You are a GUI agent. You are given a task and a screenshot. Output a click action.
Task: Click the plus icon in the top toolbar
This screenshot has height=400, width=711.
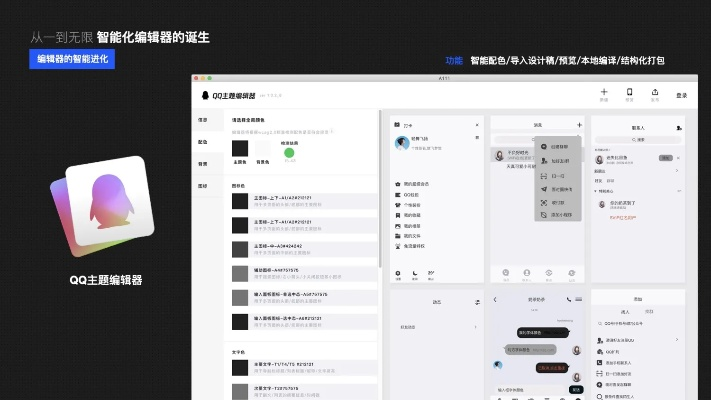point(603,94)
